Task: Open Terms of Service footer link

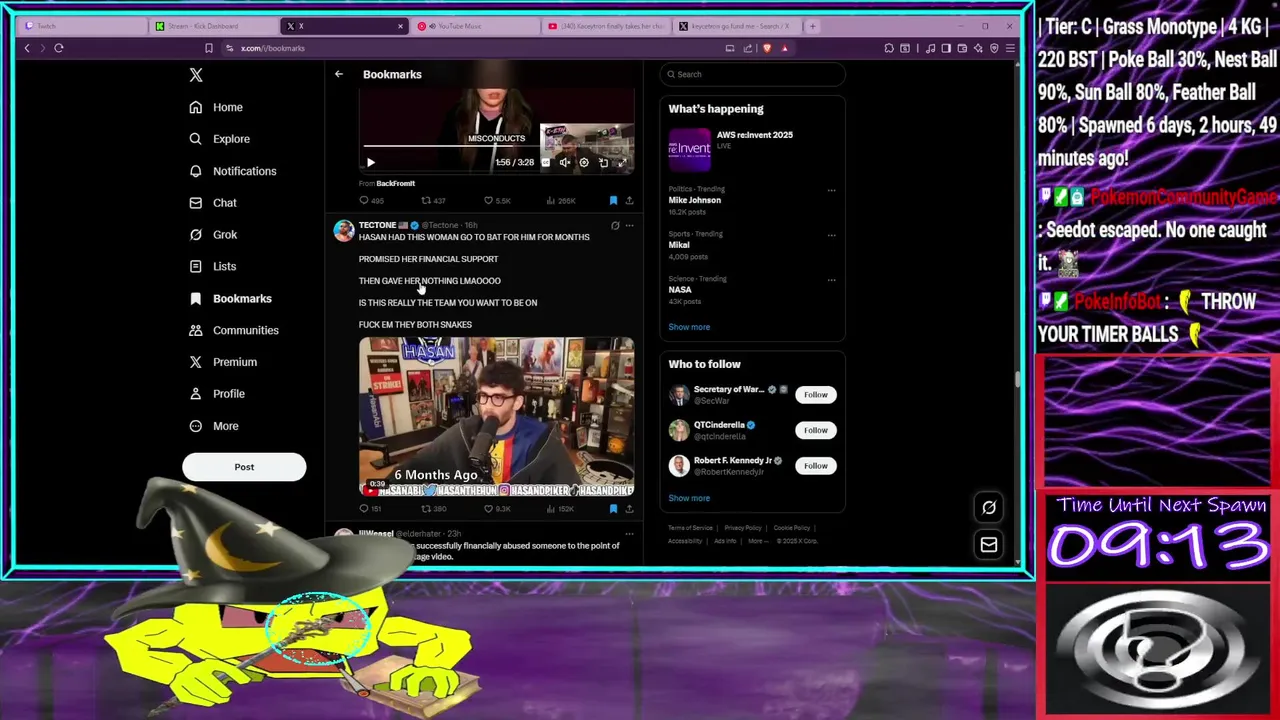Action: (690, 528)
